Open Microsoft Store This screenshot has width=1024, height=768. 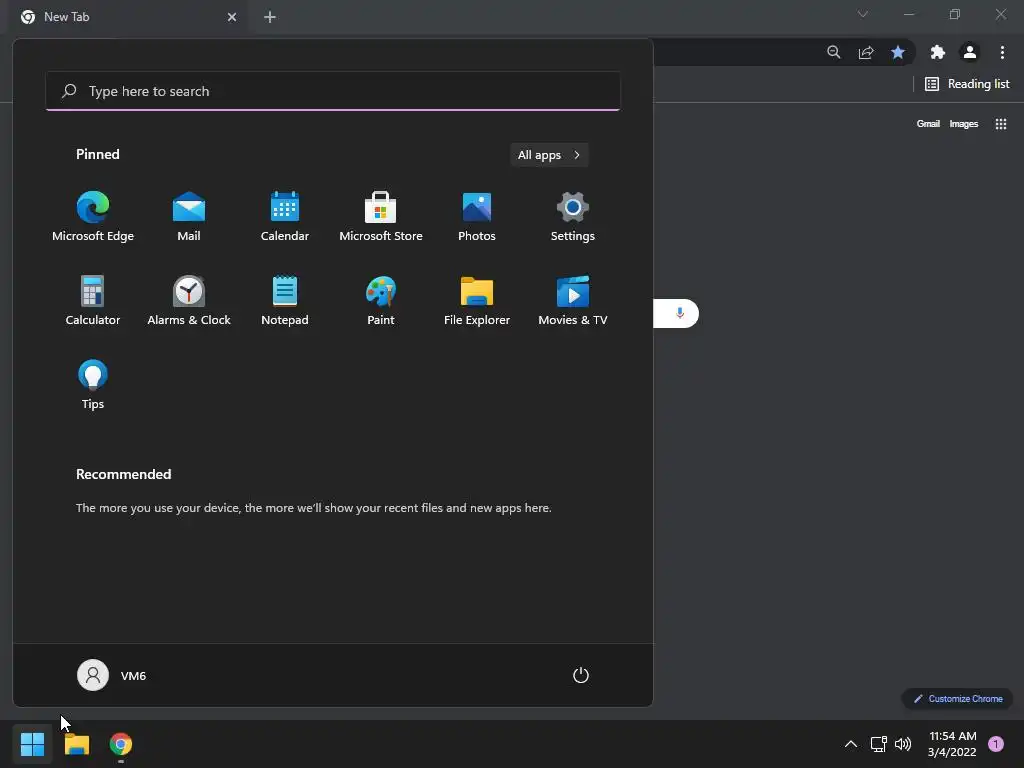(x=381, y=217)
